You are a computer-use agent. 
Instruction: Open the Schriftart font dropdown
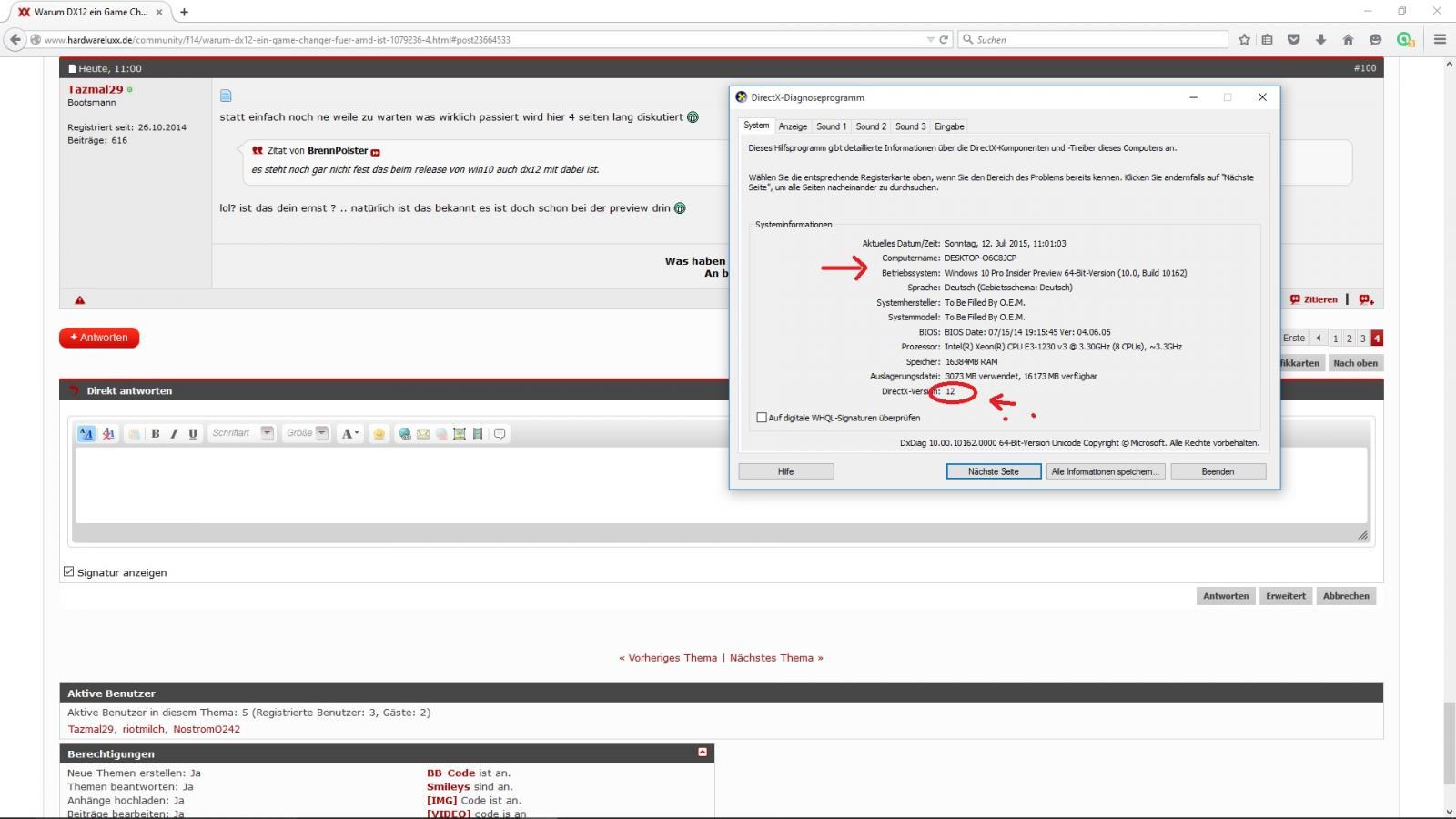242,433
